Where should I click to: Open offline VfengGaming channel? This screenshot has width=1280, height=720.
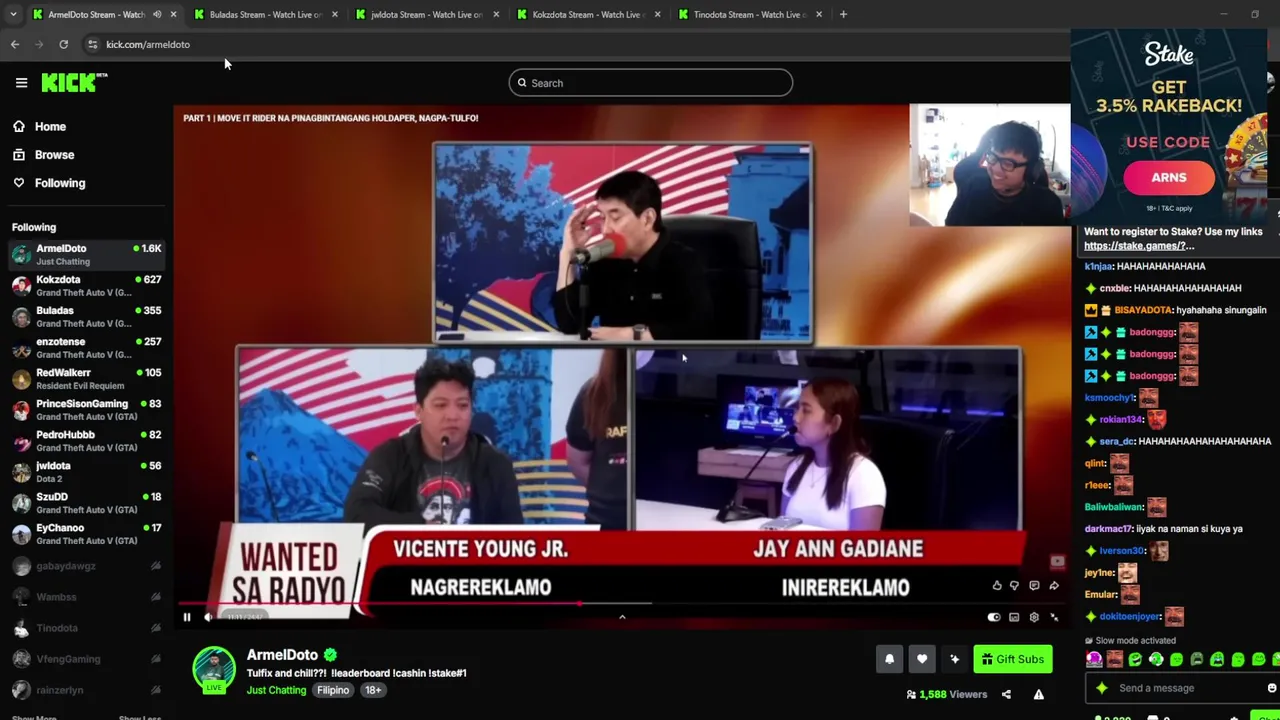[87, 659]
